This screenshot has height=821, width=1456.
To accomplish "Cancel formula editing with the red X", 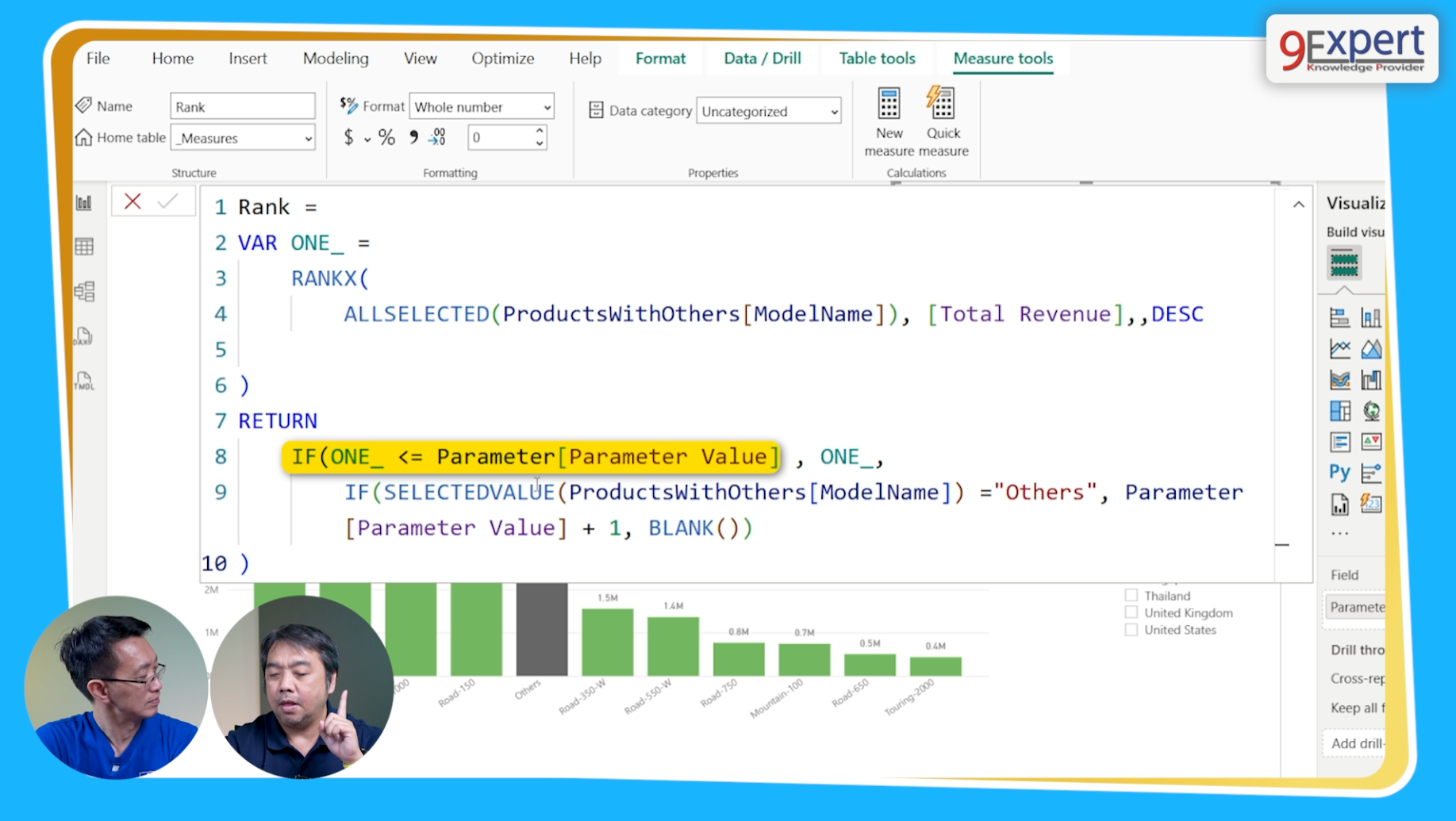I will 133,201.
